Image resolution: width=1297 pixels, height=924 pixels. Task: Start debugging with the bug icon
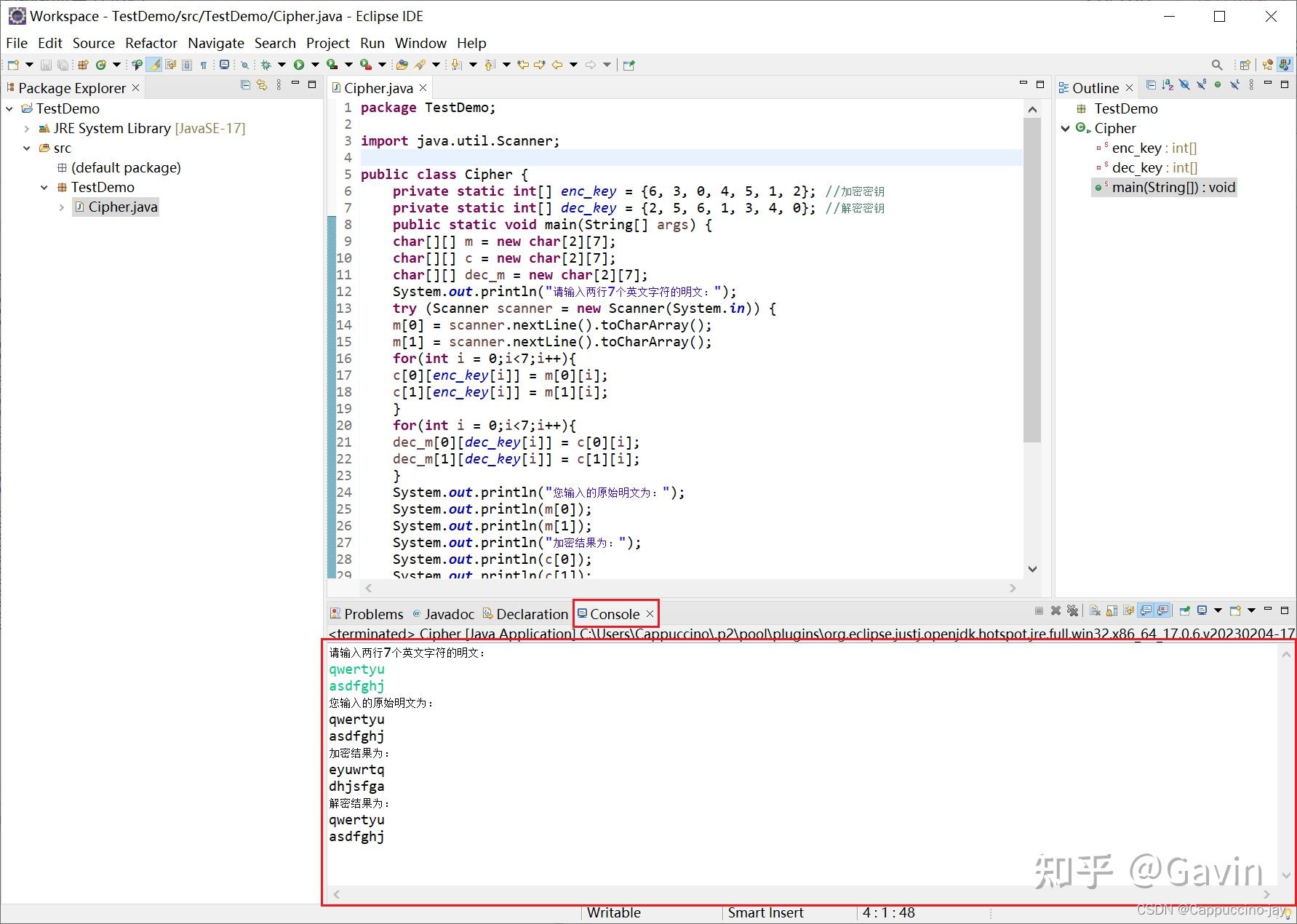pos(266,65)
